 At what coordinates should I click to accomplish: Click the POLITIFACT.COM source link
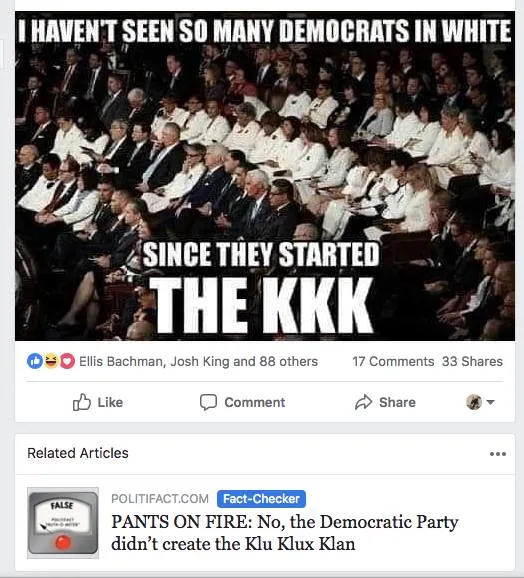160,499
